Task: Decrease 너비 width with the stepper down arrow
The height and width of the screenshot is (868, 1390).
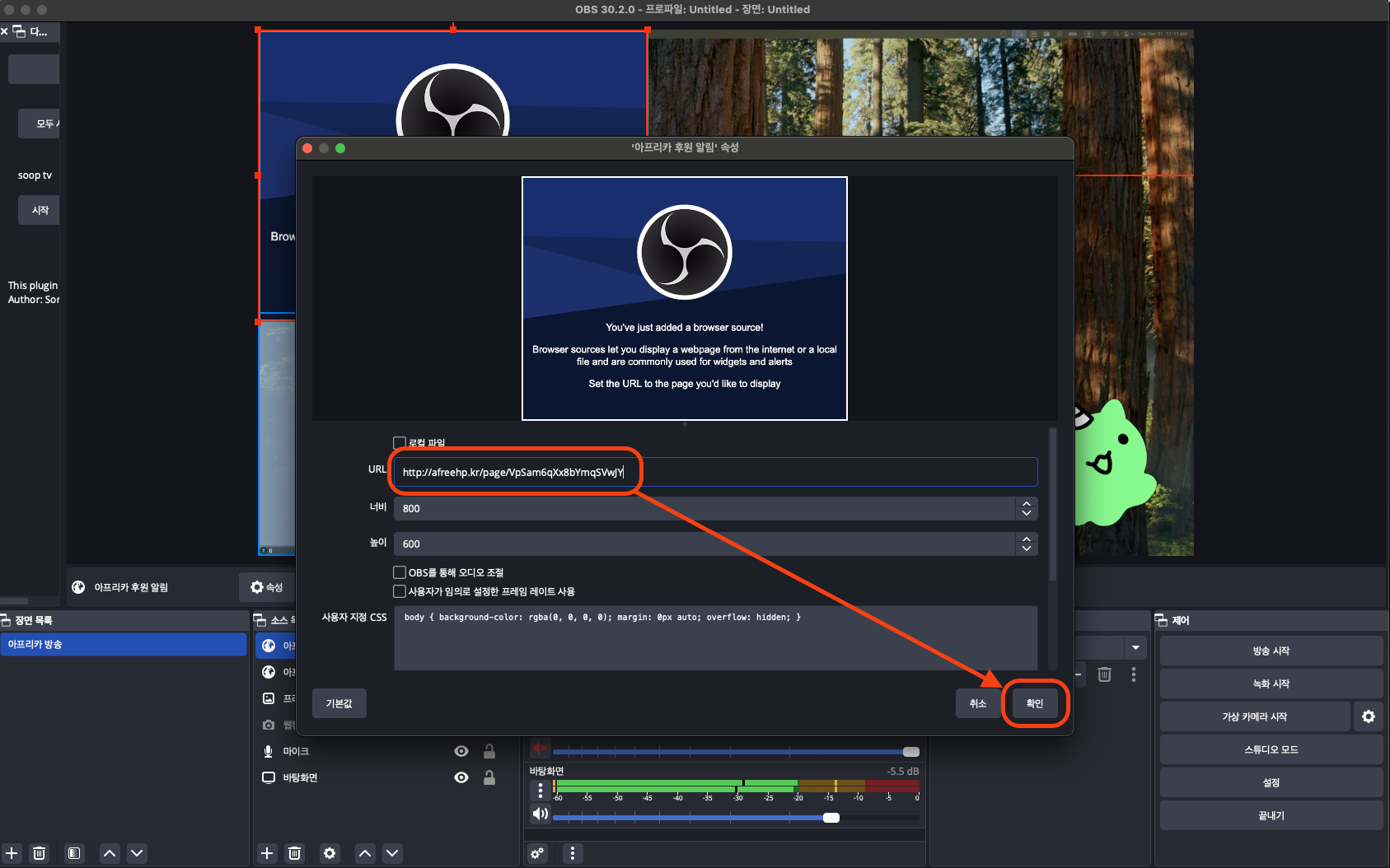Action: (x=1027, y=514)
